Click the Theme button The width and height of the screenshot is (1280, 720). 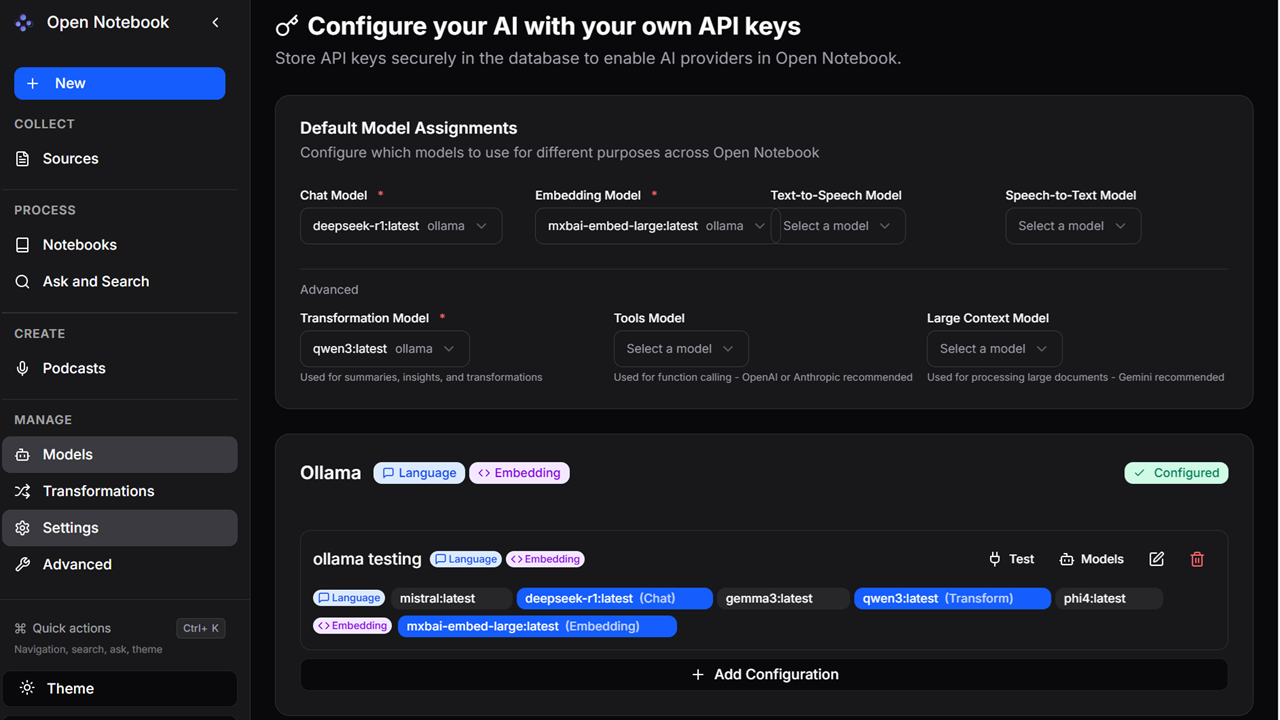(119, 688)
